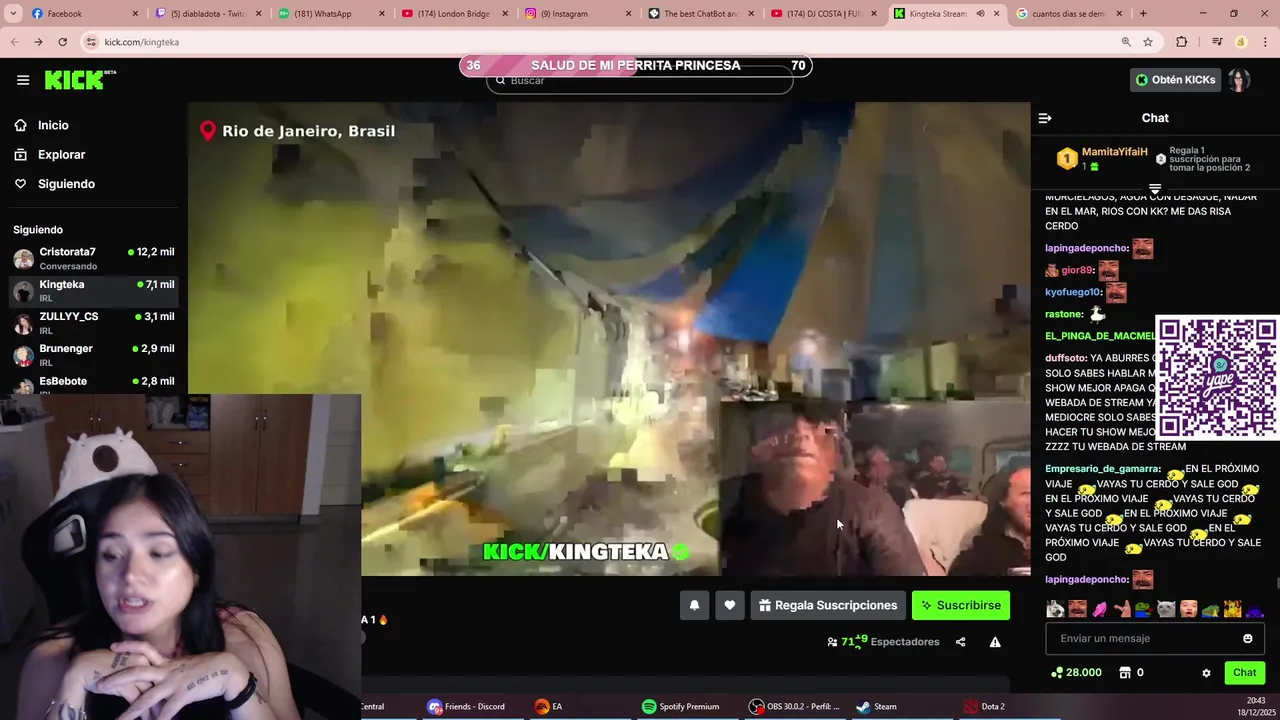Open Siguiendo in sidebar
Image resolution: width=1280 pixels, height=720 pixels.
pos(66,184)
